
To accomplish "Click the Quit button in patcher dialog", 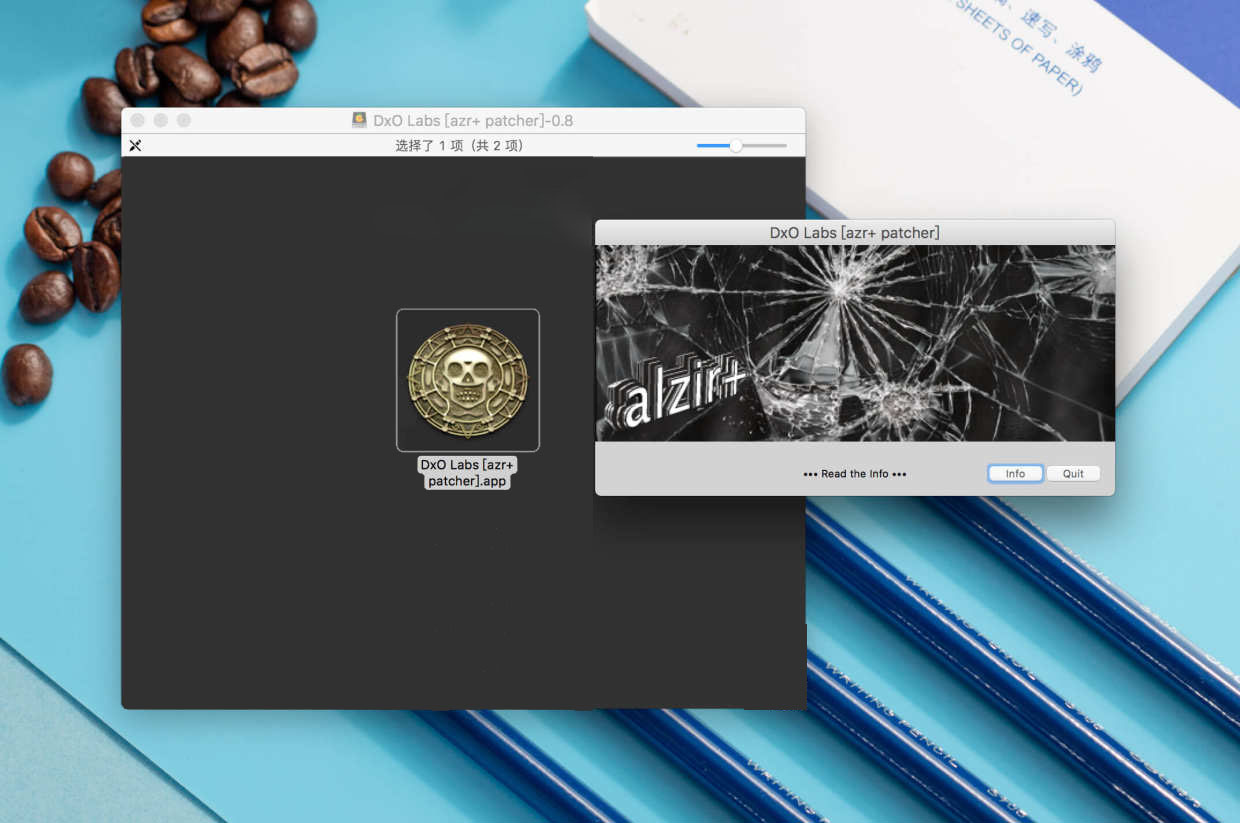I will click(x=1073, y=474).
